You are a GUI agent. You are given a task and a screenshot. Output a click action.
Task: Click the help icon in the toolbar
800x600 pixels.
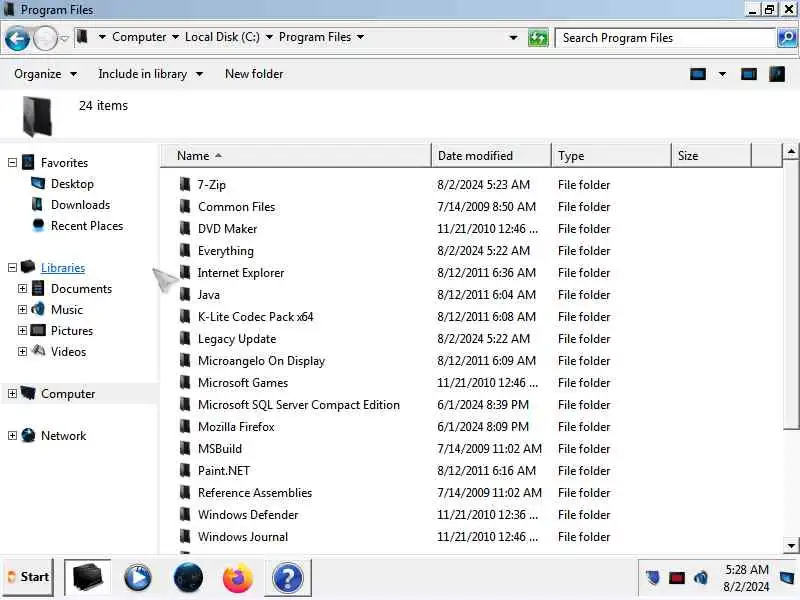point(777,74)
